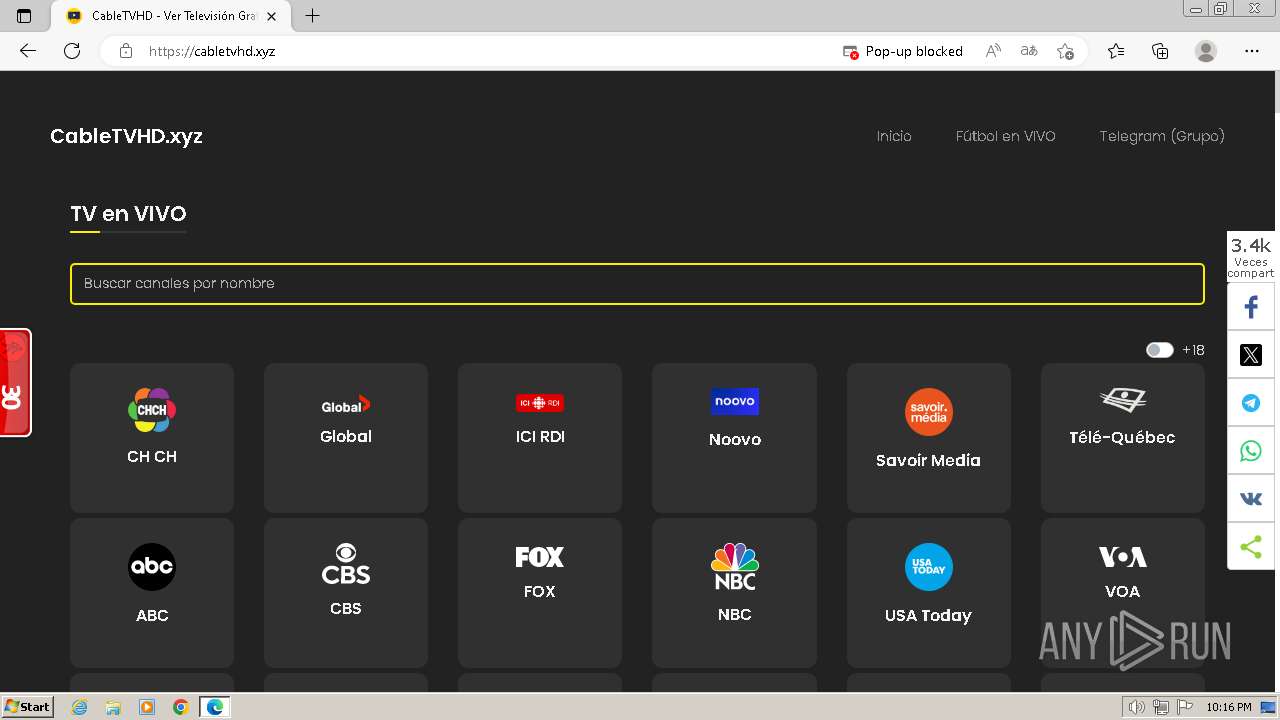
Task: Launch Chrome from the taskbar
Action: (x=181, y=707)
